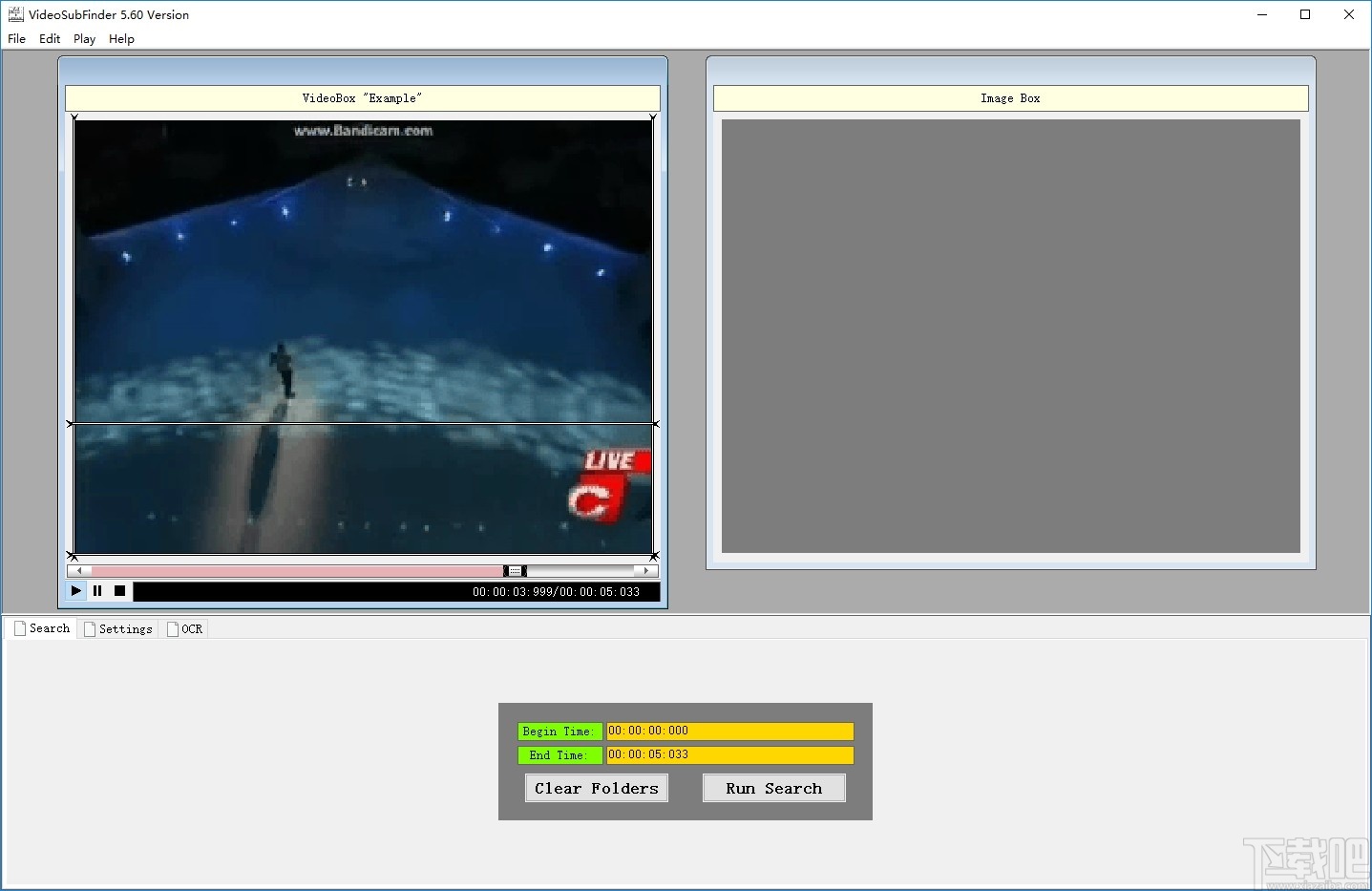Click the Play icon below the video
This screenshot has height=891, width=1372.
[75, 590]
